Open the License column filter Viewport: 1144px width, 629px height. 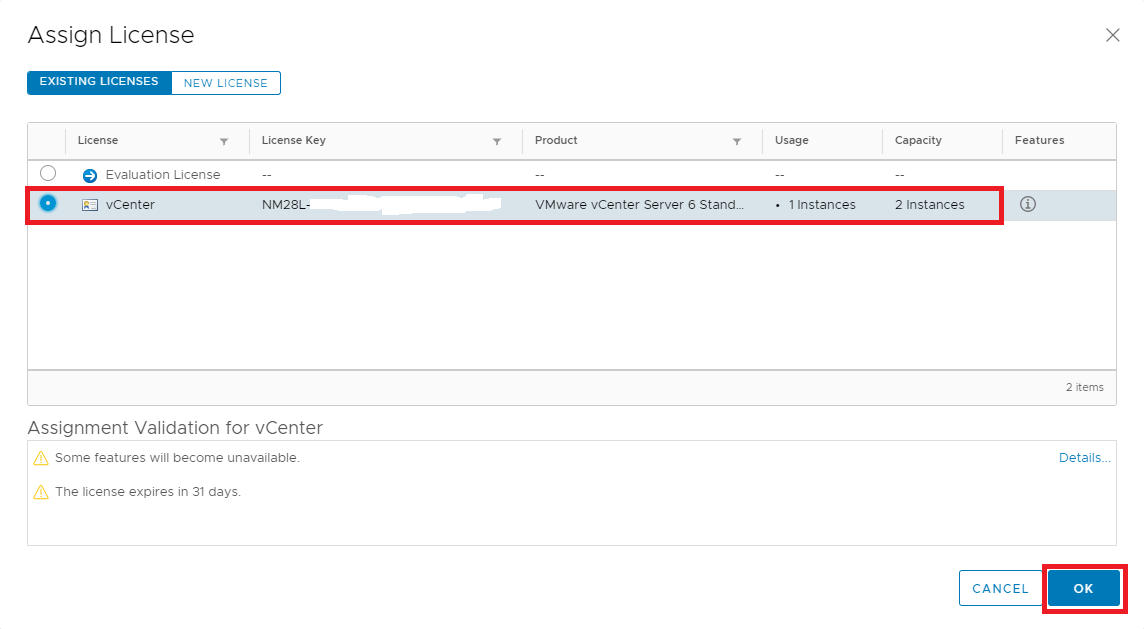click(224, 141)
